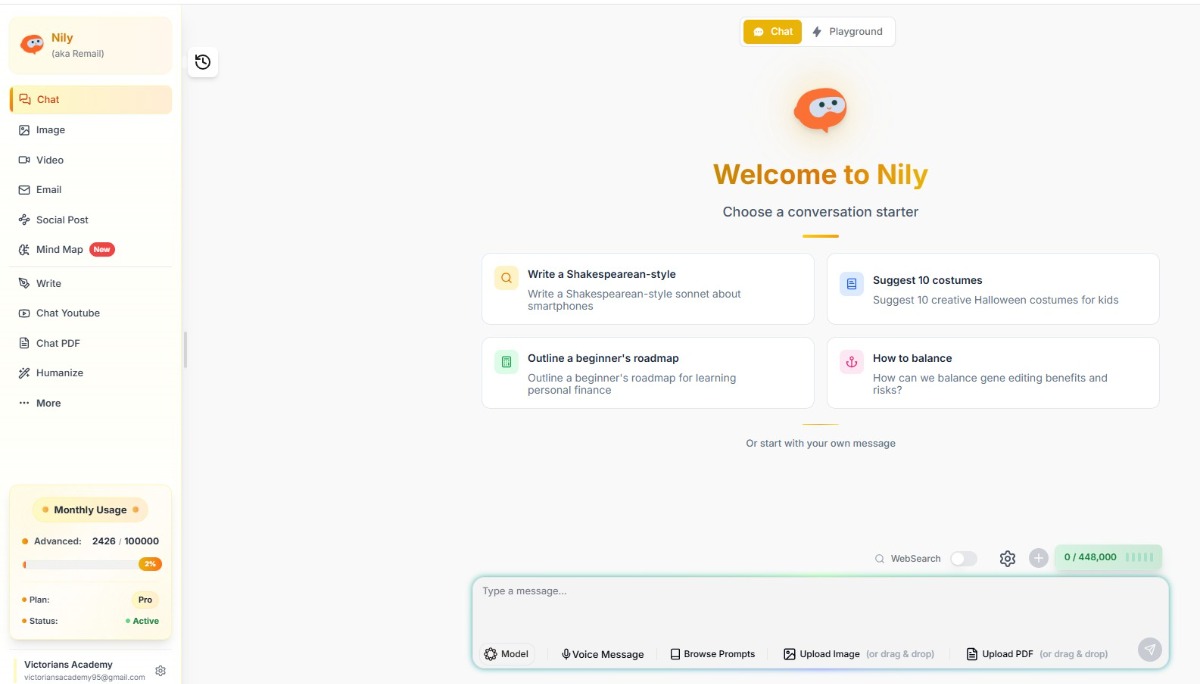Image resolution: width=1200 pixels, height=684 pixels.
Task: Toggle the WebSearch switch on
Action: pos(963,558)
